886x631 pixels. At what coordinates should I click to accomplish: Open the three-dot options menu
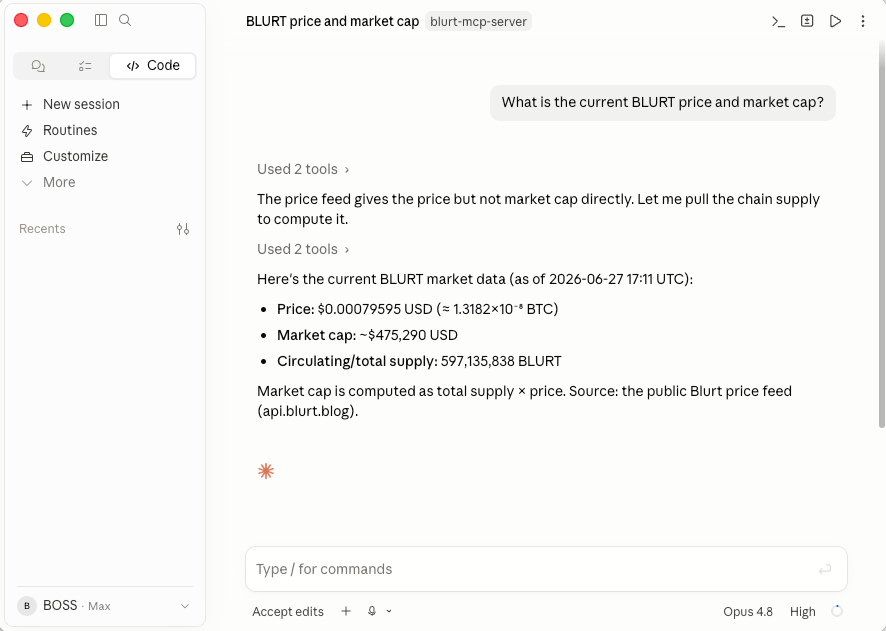(x=863, y=21)
